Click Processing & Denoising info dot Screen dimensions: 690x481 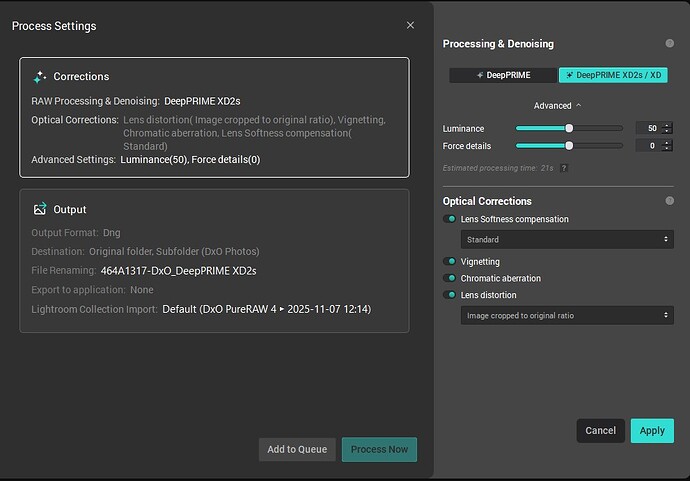[669, 43]
